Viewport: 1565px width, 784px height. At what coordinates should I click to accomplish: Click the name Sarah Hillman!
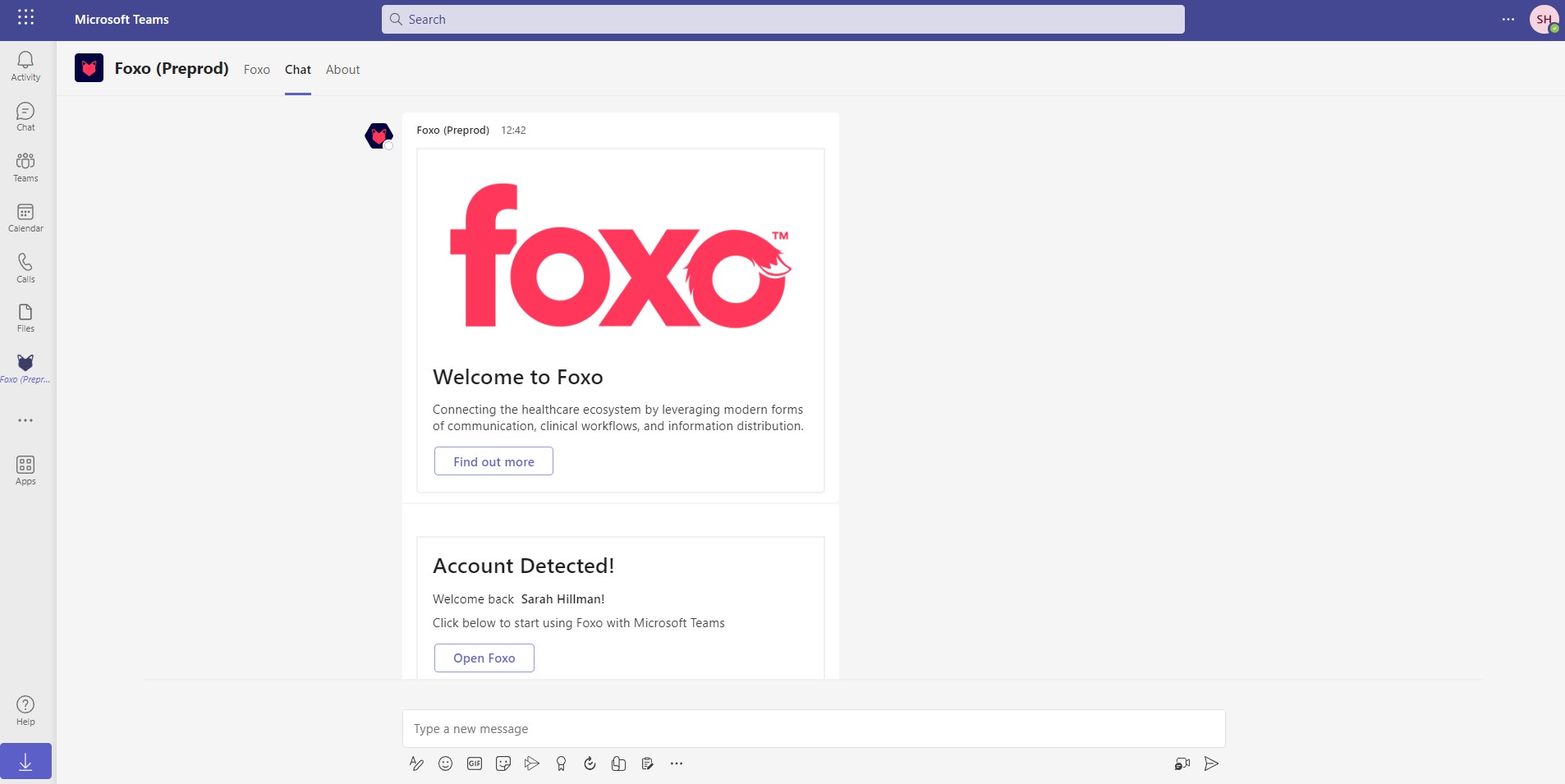563,599
